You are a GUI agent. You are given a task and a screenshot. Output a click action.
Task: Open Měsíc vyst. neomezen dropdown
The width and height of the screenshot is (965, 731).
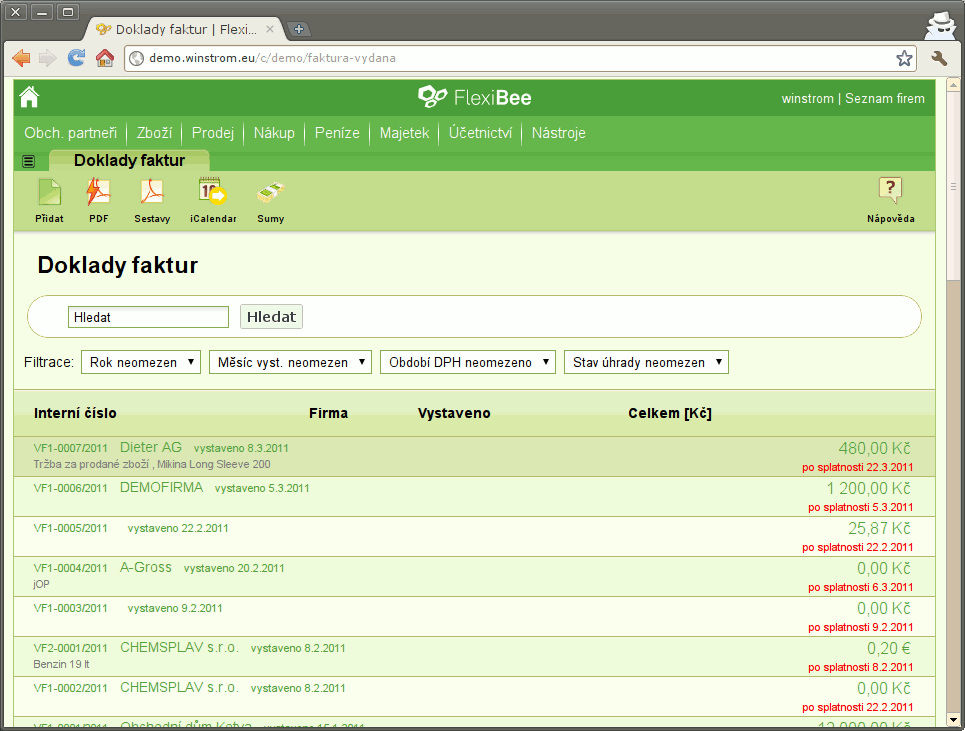click(290, 362)
